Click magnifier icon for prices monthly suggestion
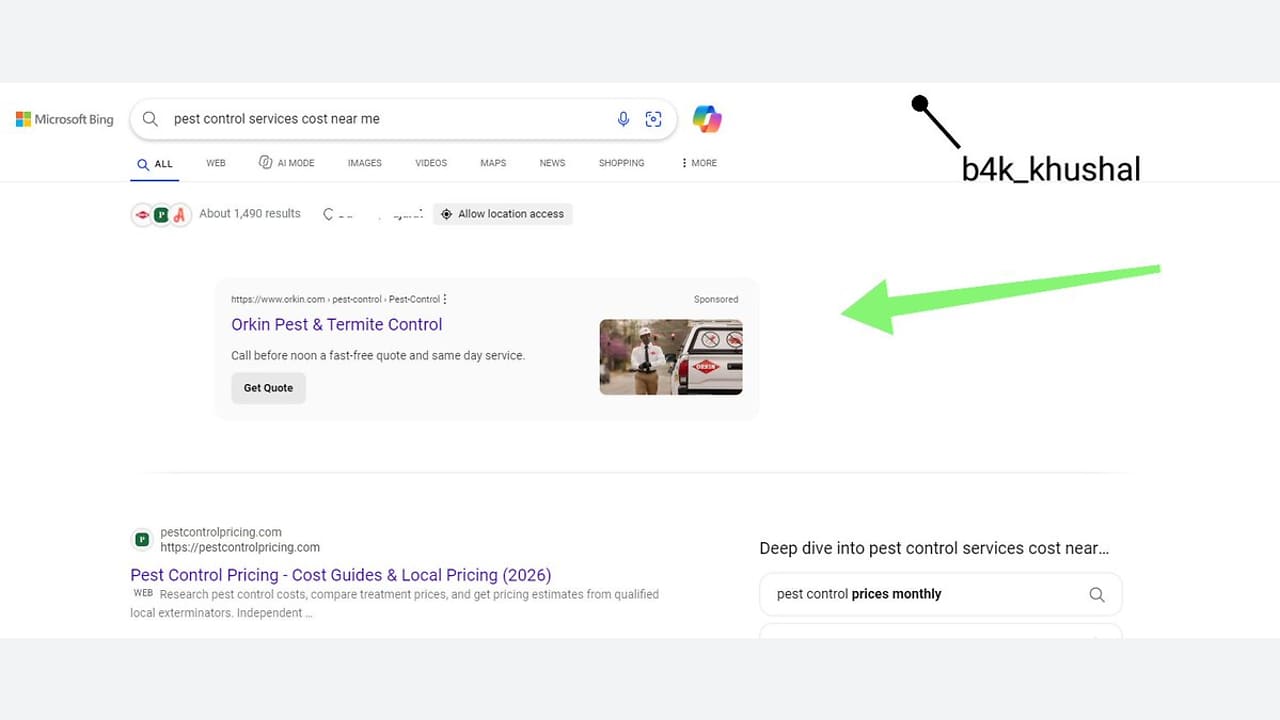The image size is (1280, 720). click(x=1097, y=594)
